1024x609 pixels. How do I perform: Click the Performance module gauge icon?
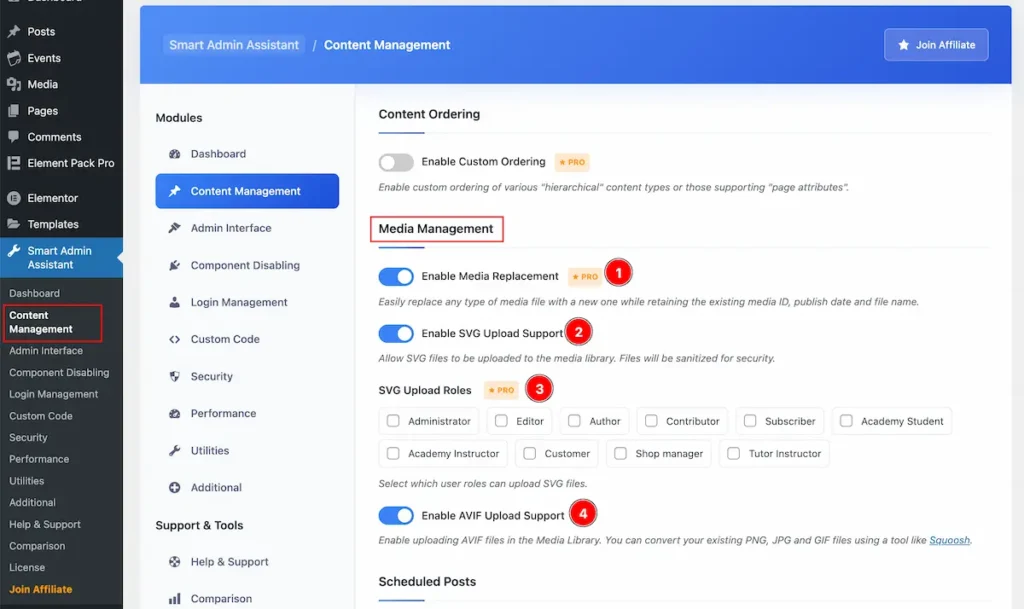point(174,413)
